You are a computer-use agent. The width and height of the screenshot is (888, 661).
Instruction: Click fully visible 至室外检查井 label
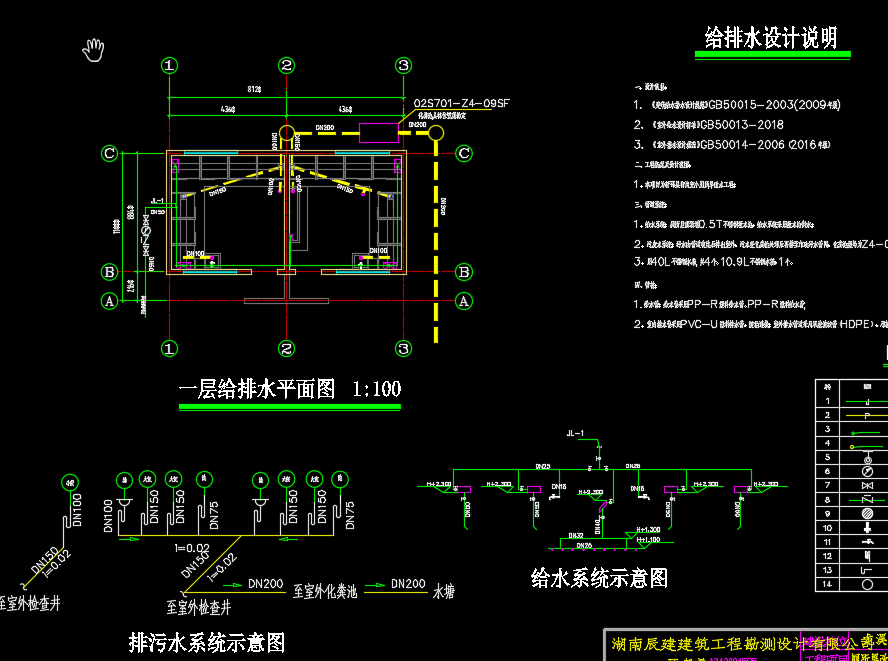199,608
